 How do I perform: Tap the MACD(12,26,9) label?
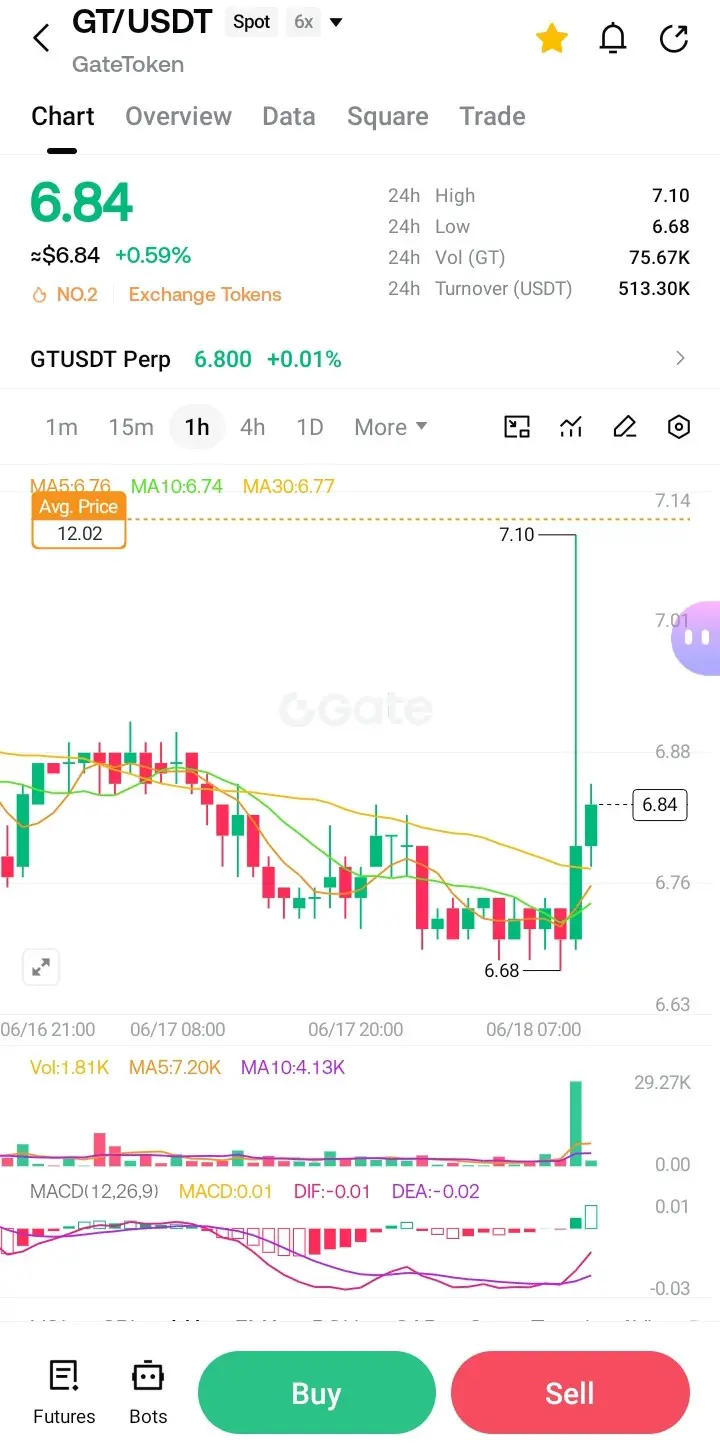[95, 1192]
